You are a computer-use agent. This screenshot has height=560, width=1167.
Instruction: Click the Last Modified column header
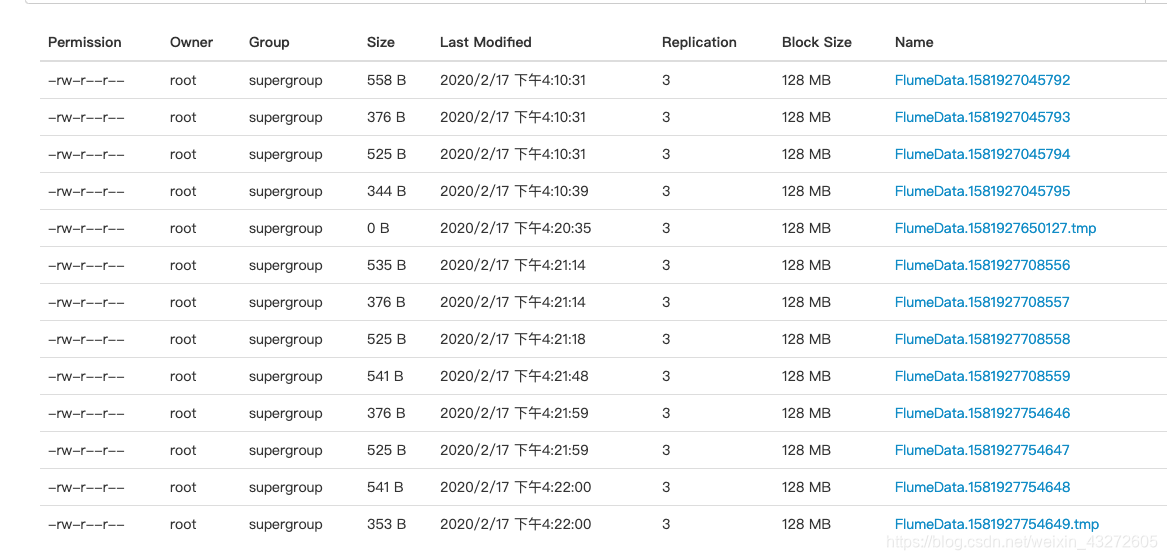click(x=486, y=42)
